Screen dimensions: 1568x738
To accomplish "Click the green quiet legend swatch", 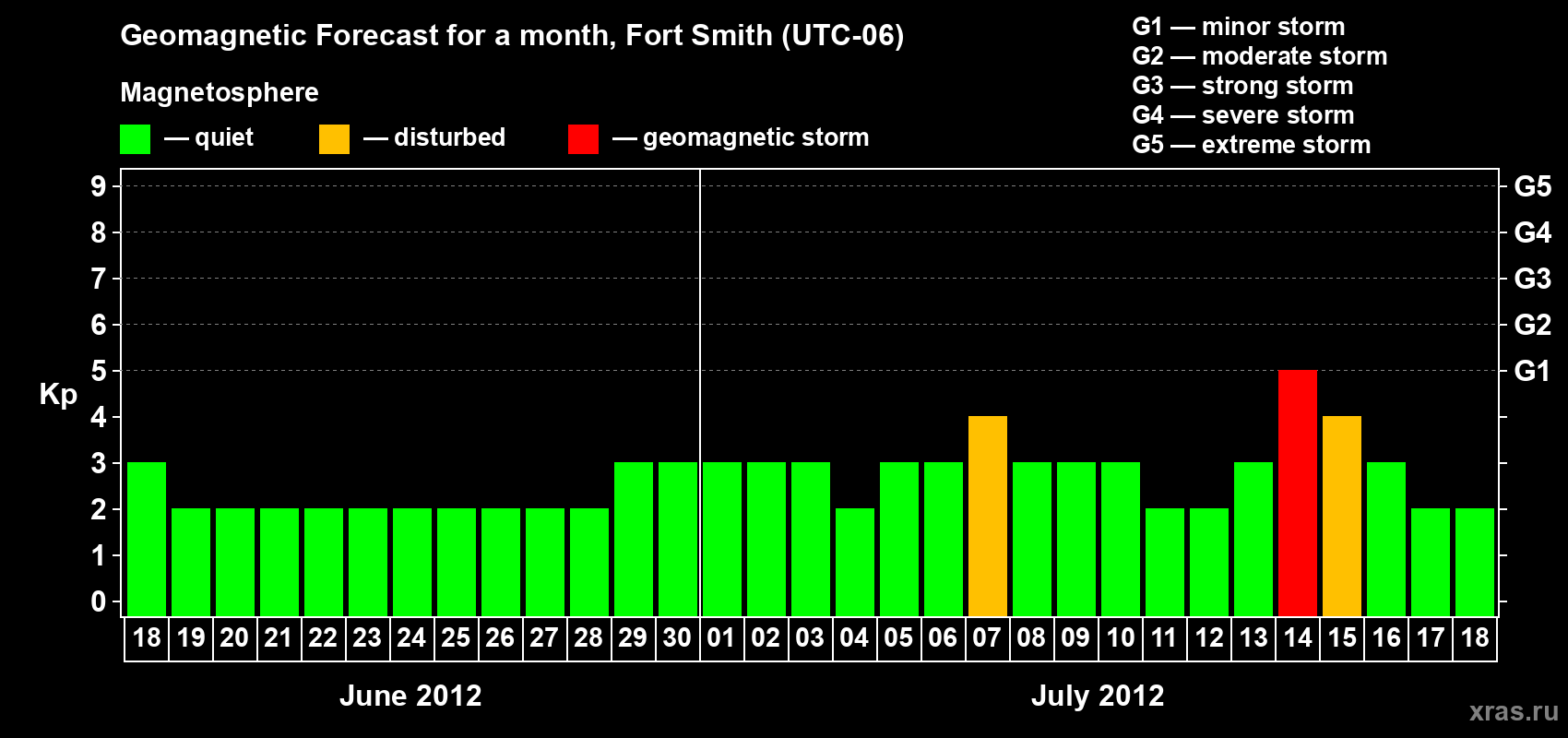I will pos(135,139).
